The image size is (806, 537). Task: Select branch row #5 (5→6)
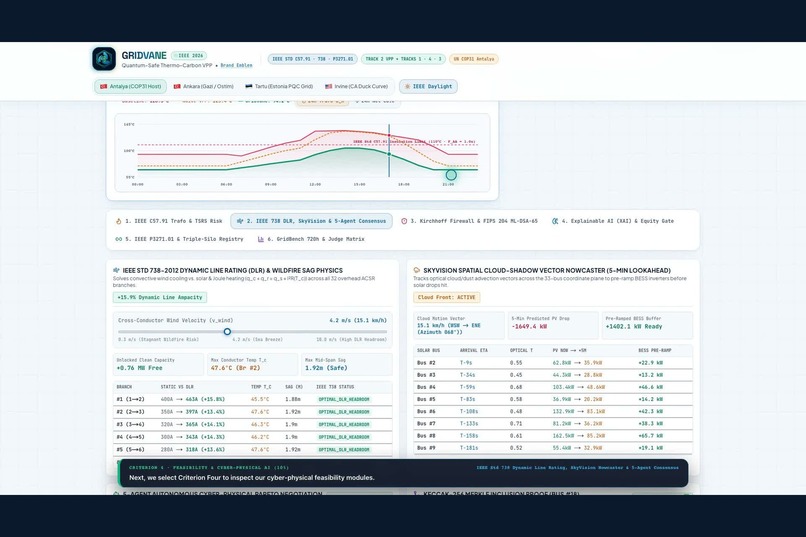pyautogui.click(x=252, y=449)
